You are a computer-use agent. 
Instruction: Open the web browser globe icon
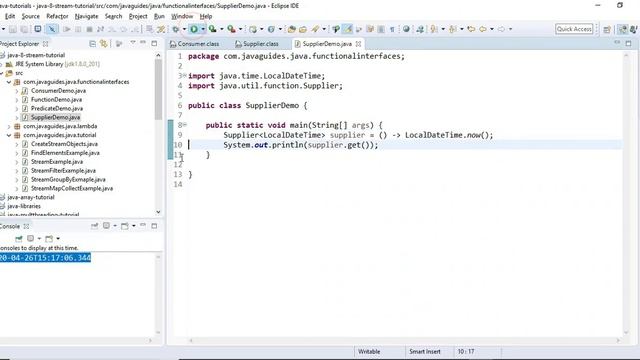pyautogui.click(x=406, y=29)
